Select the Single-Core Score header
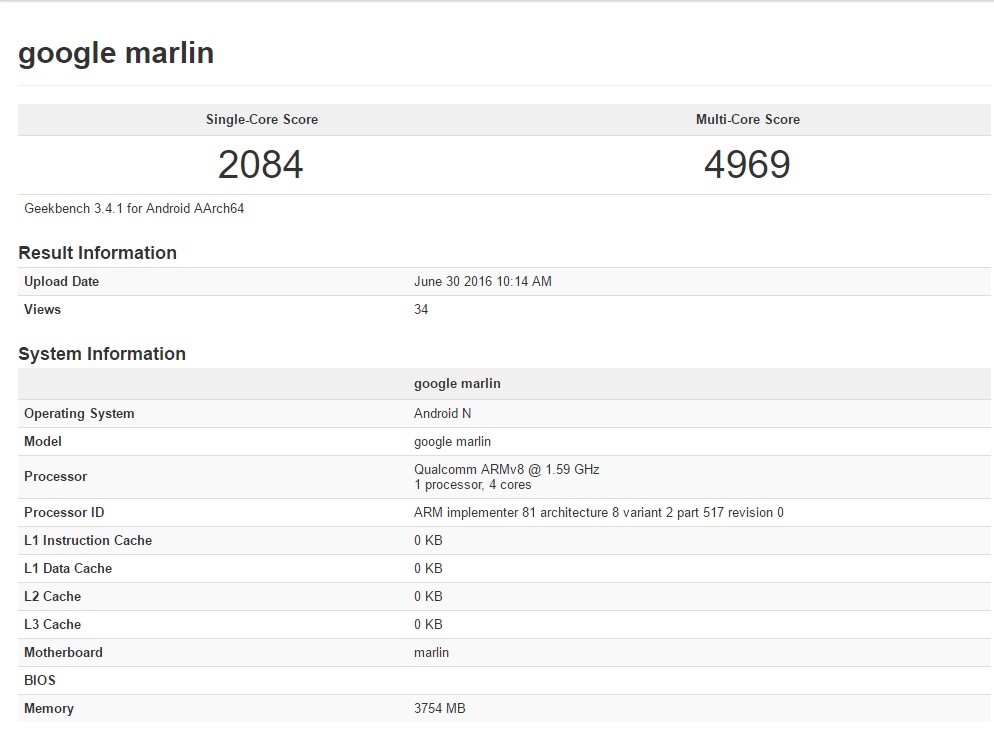 click(262, 119)
